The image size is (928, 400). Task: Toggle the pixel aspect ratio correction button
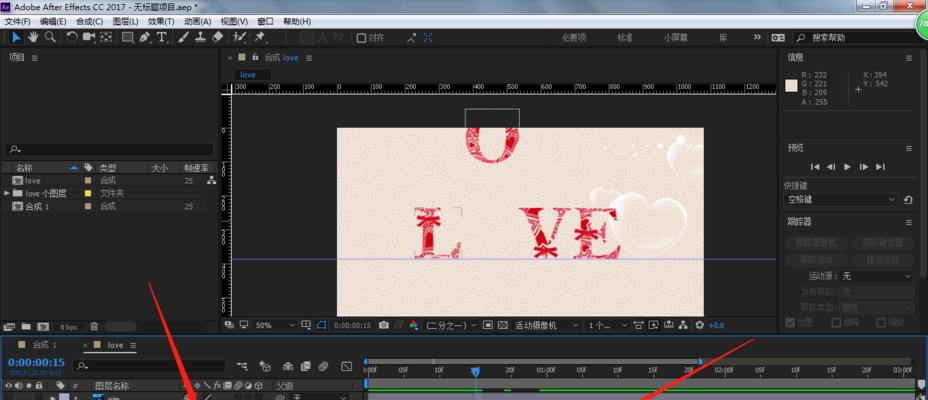(x=638, y=325)
